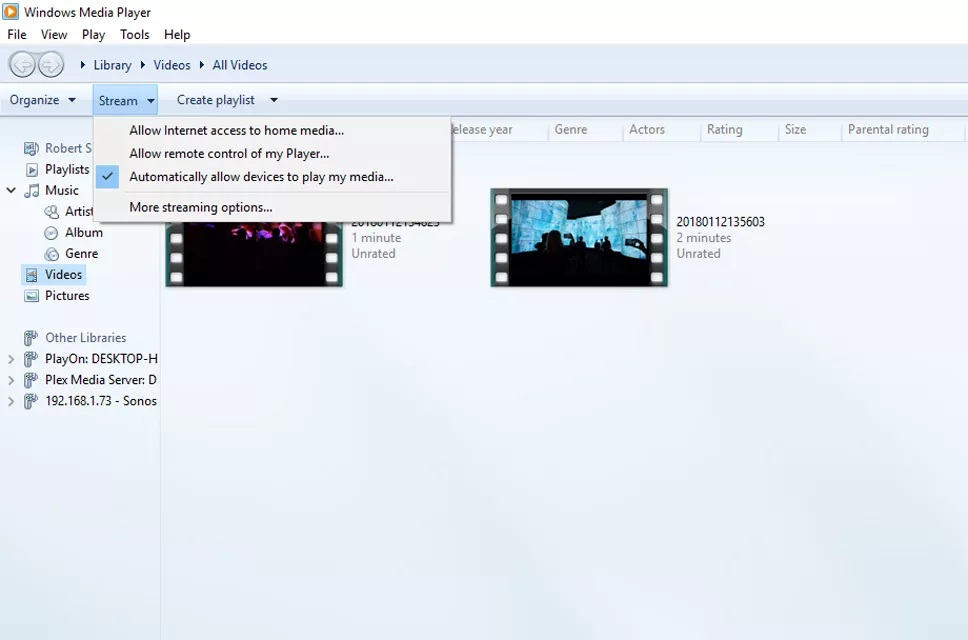Choose Allow Internet access to home media
This screenshot has height=640, width=968.
point(236,130)
